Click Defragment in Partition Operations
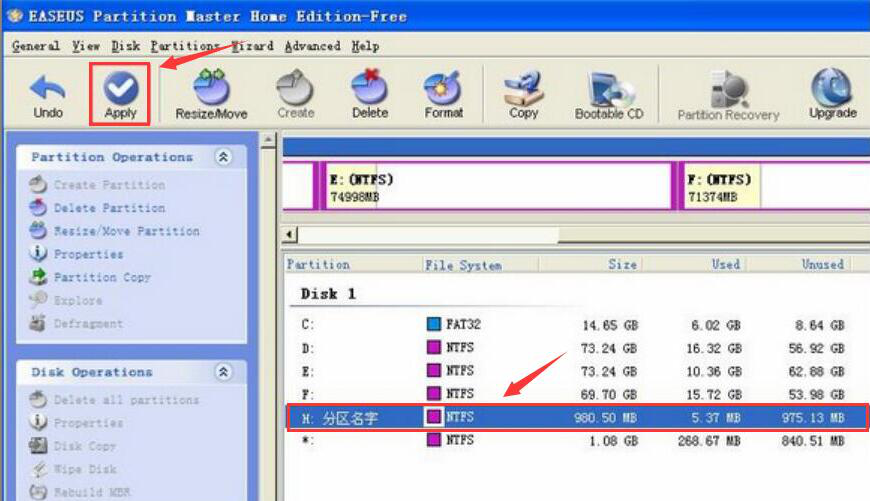870x501 pixels. click(77, 323)
